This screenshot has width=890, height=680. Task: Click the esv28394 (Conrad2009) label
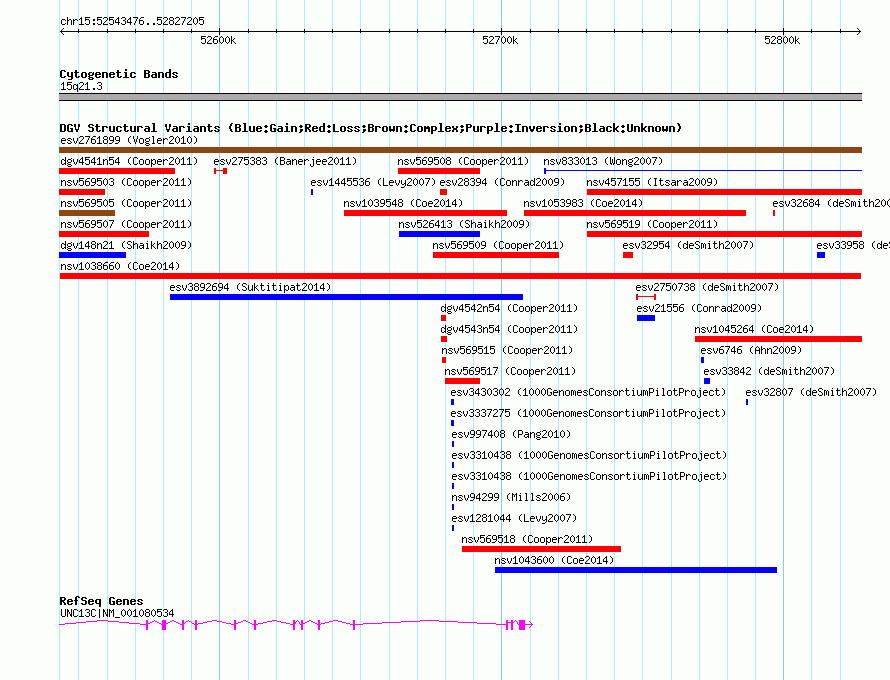click(x=502, y=182)
